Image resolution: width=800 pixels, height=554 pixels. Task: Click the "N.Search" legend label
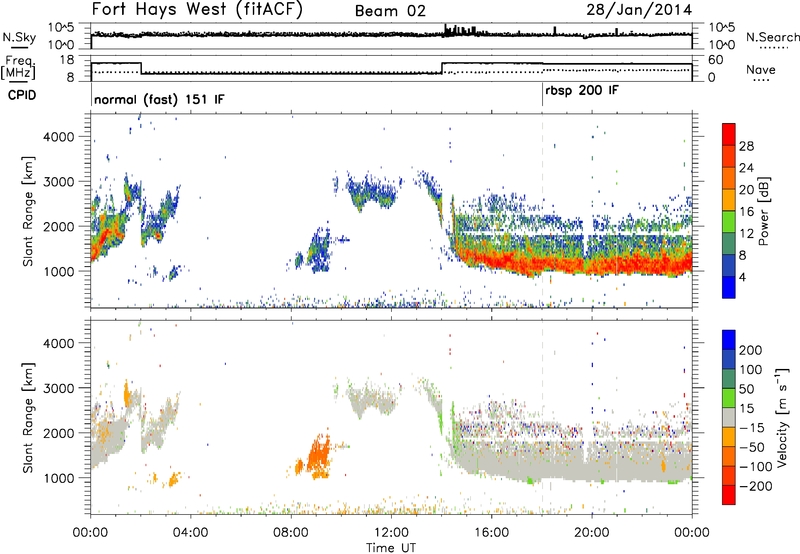tap(772, 37)
